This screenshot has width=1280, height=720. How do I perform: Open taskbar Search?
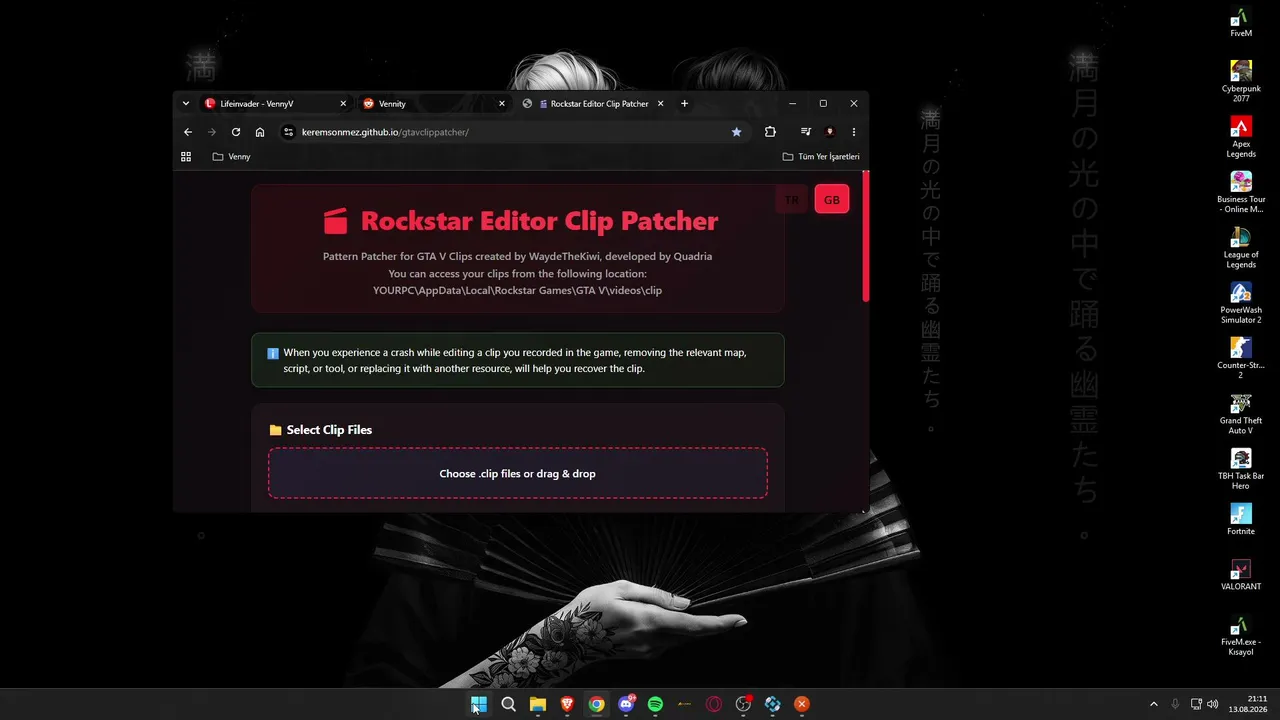[x=508, y=704]
